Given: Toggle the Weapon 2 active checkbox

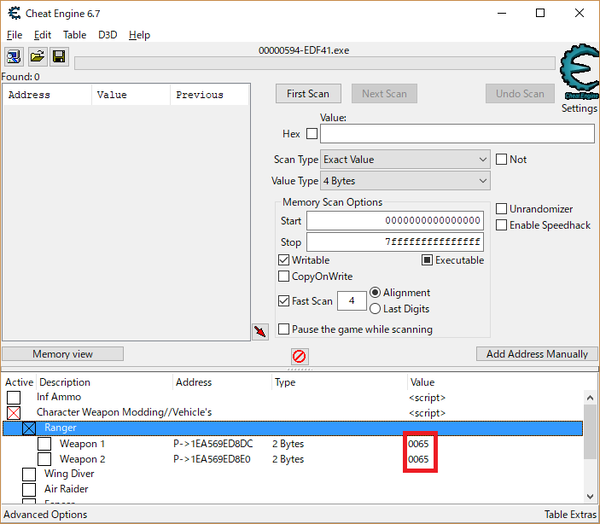Looking at the screenshot, I should (x=44, y=459).
